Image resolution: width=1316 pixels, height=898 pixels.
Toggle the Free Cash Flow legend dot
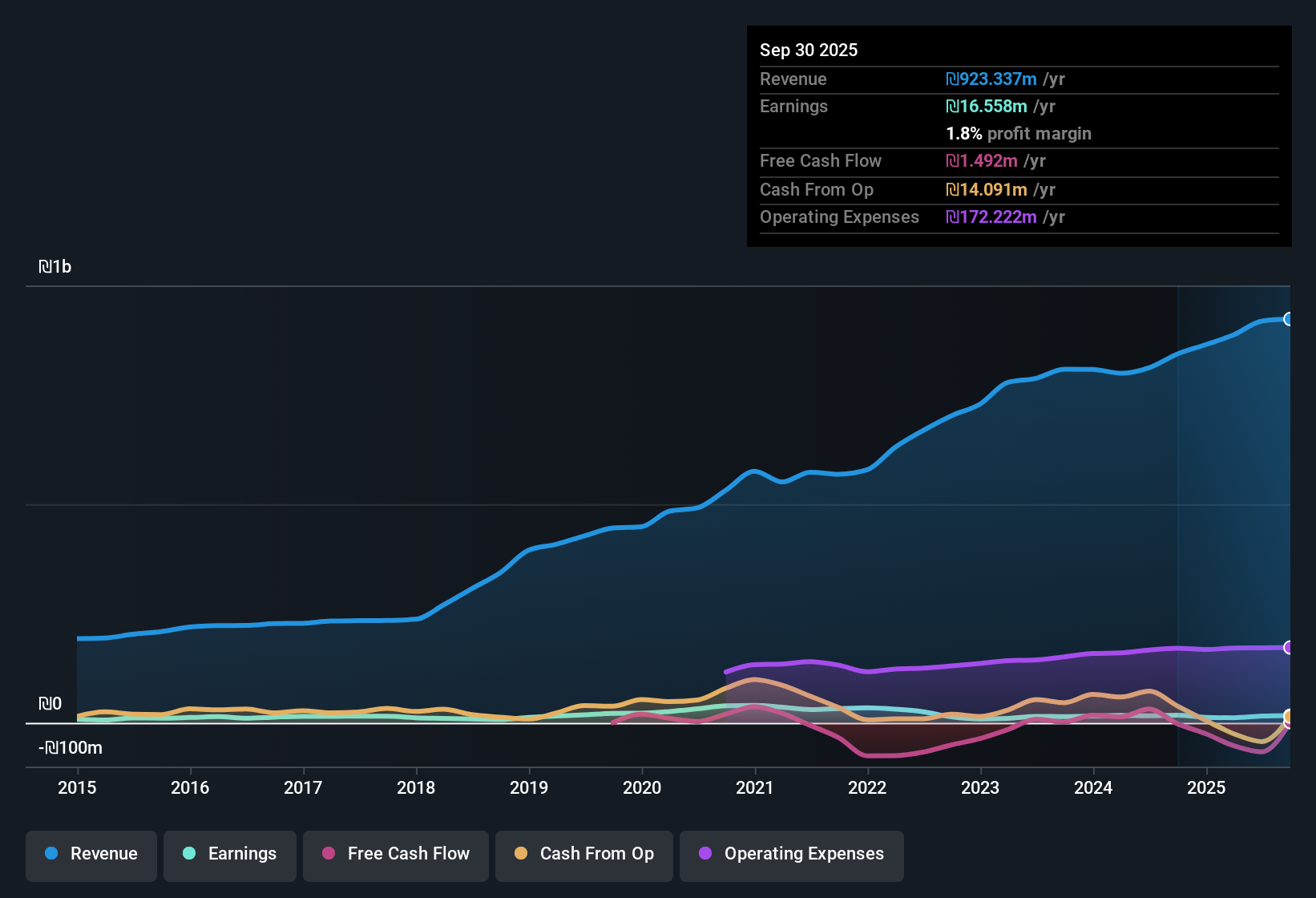point(329,854)
